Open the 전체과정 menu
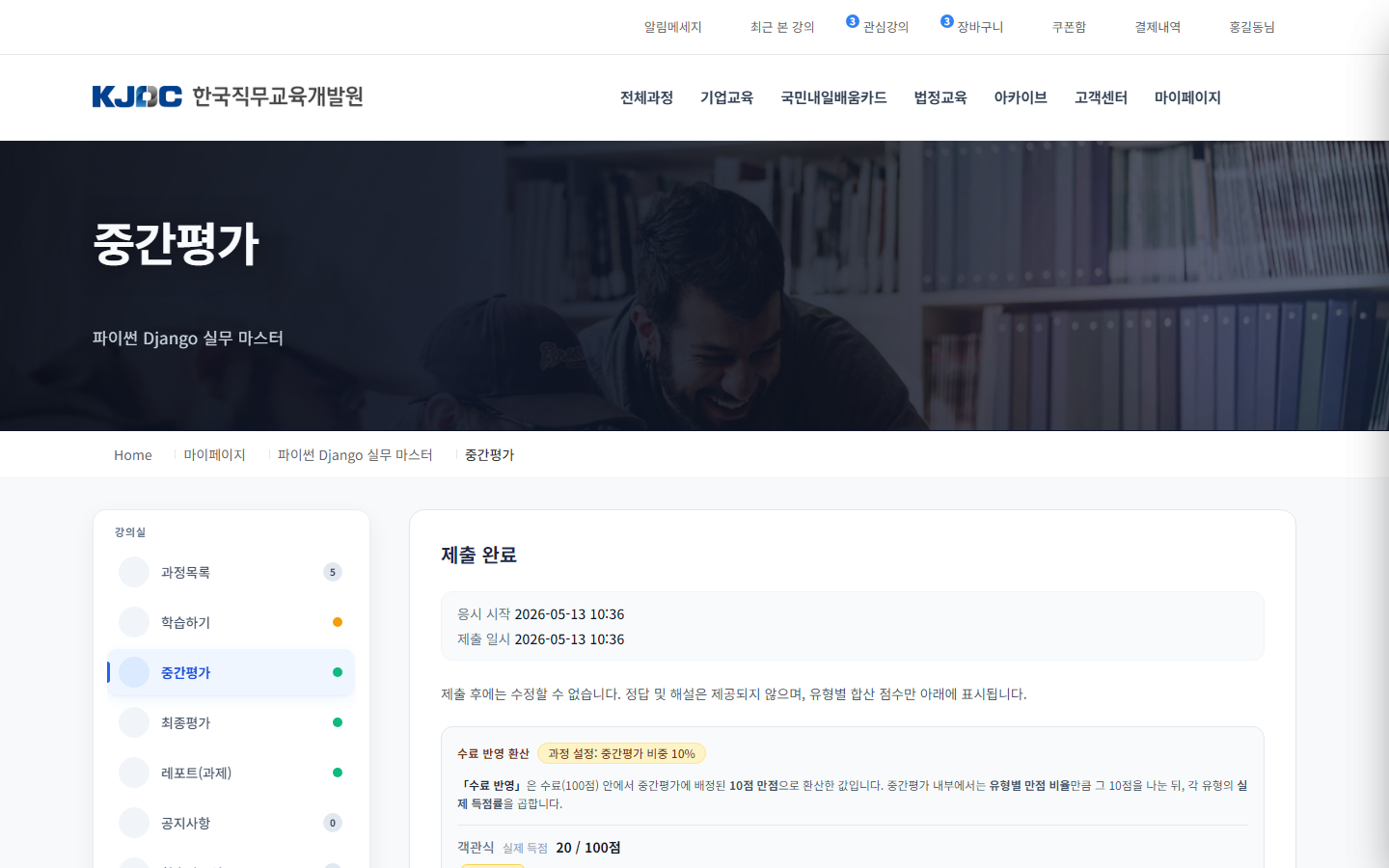Viewport: 1389px width, 868px height. [x=646, y=97]
